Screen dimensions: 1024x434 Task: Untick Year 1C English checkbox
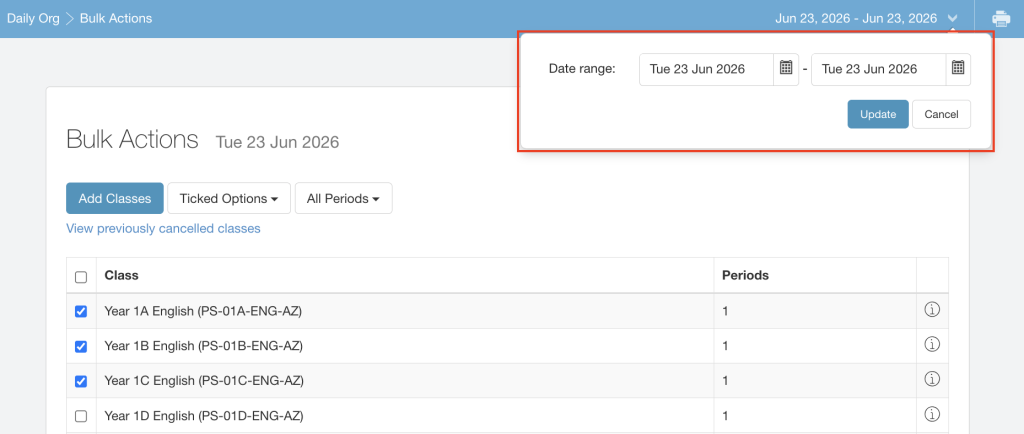tap(81, 381)
